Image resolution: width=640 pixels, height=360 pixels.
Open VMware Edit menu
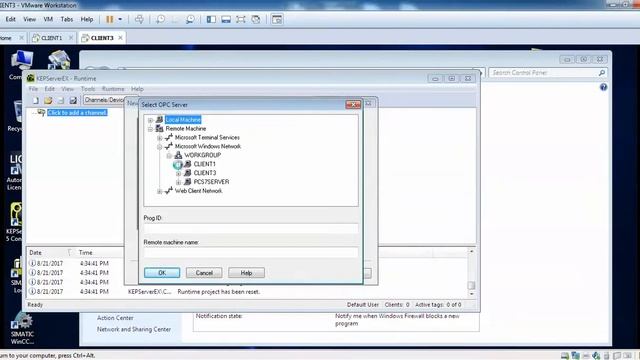pyautogui.click(x=11, y=19)
